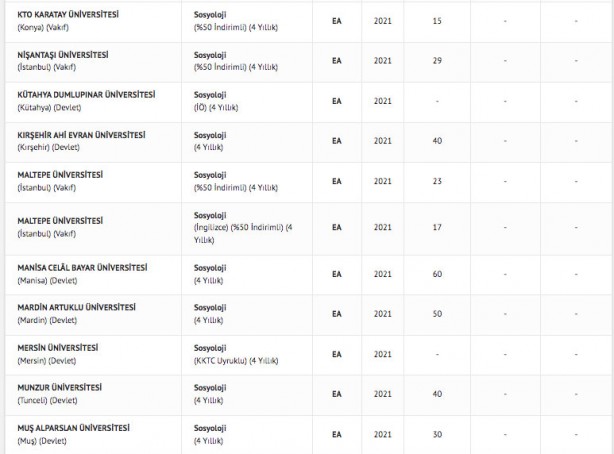Open KTO Karatay Sosyoloji program
614x454 pixels.
pyautogui.click(x=210, y=15)
